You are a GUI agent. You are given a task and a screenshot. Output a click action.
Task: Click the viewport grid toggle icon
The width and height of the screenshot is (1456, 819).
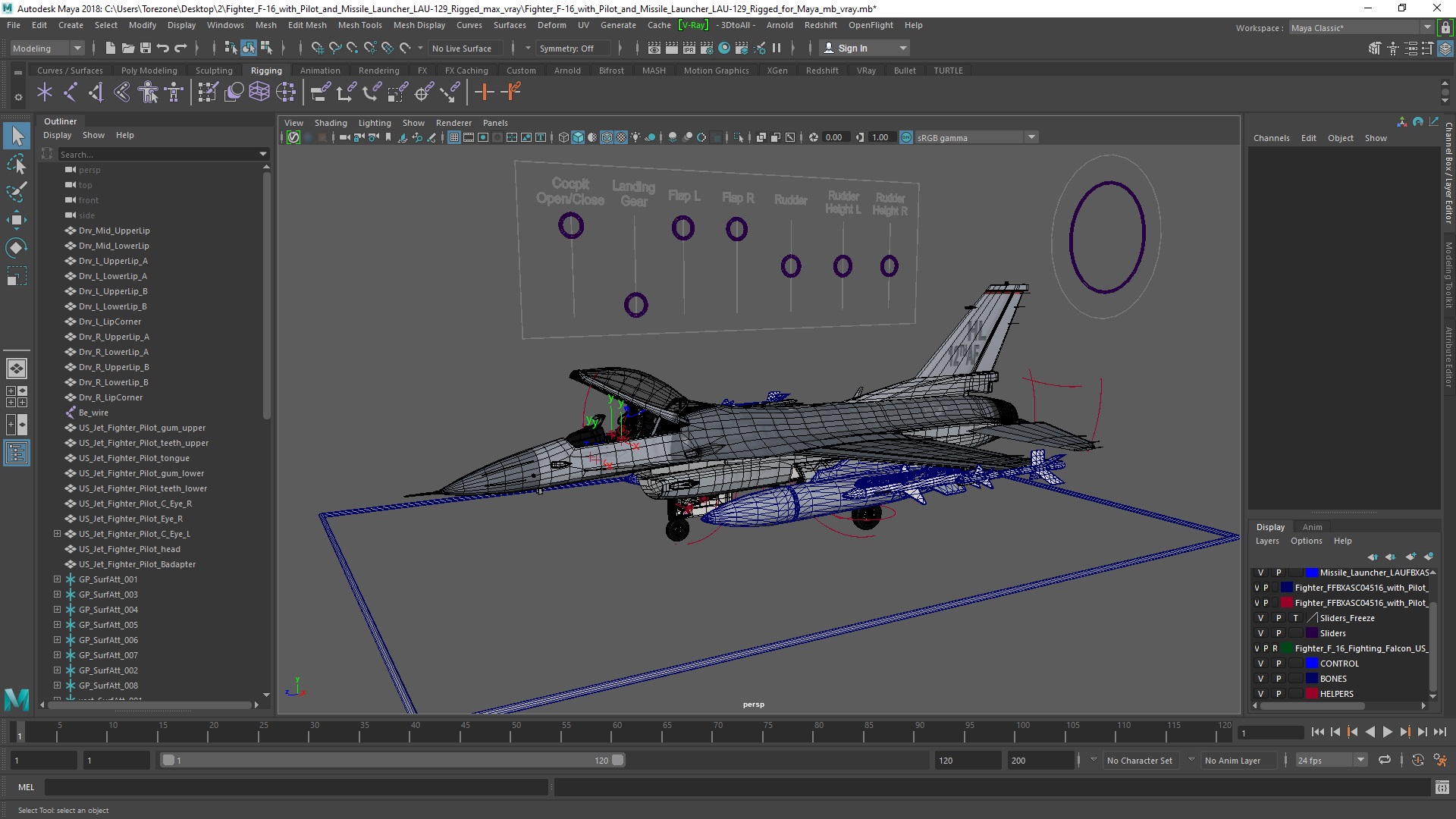tap(454, 137)
